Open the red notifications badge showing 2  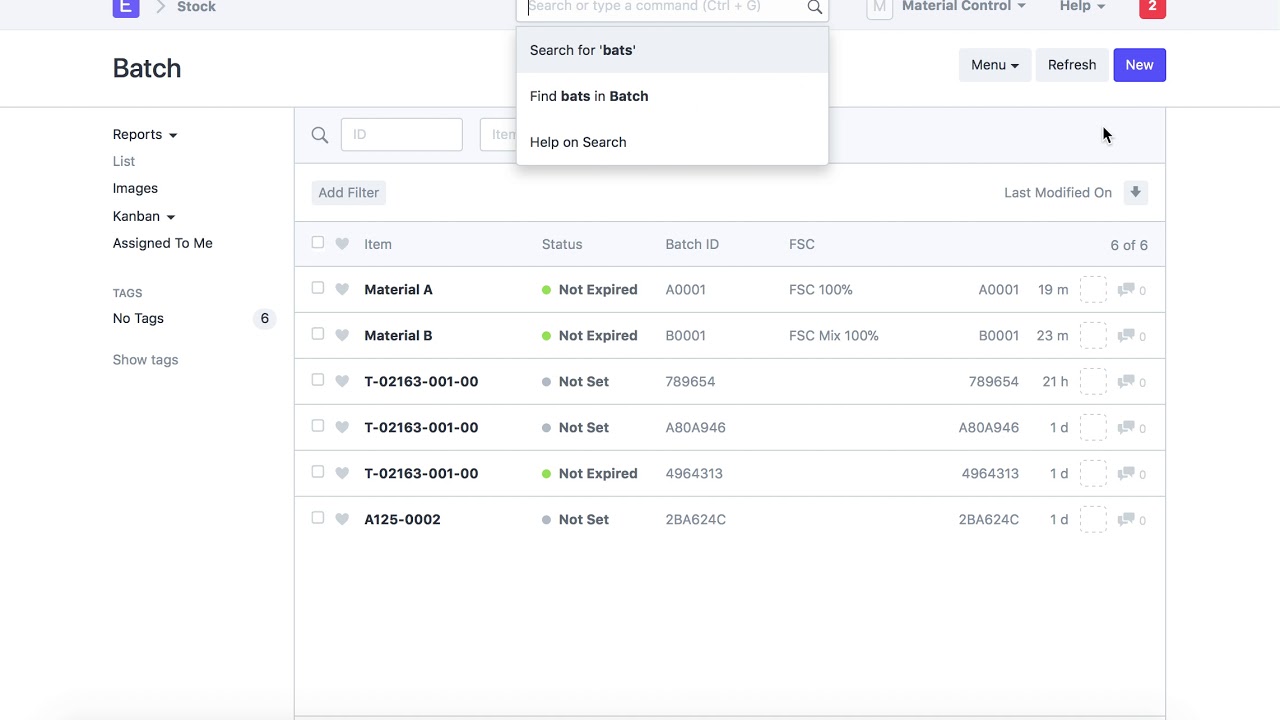(x=1152, y=7)
